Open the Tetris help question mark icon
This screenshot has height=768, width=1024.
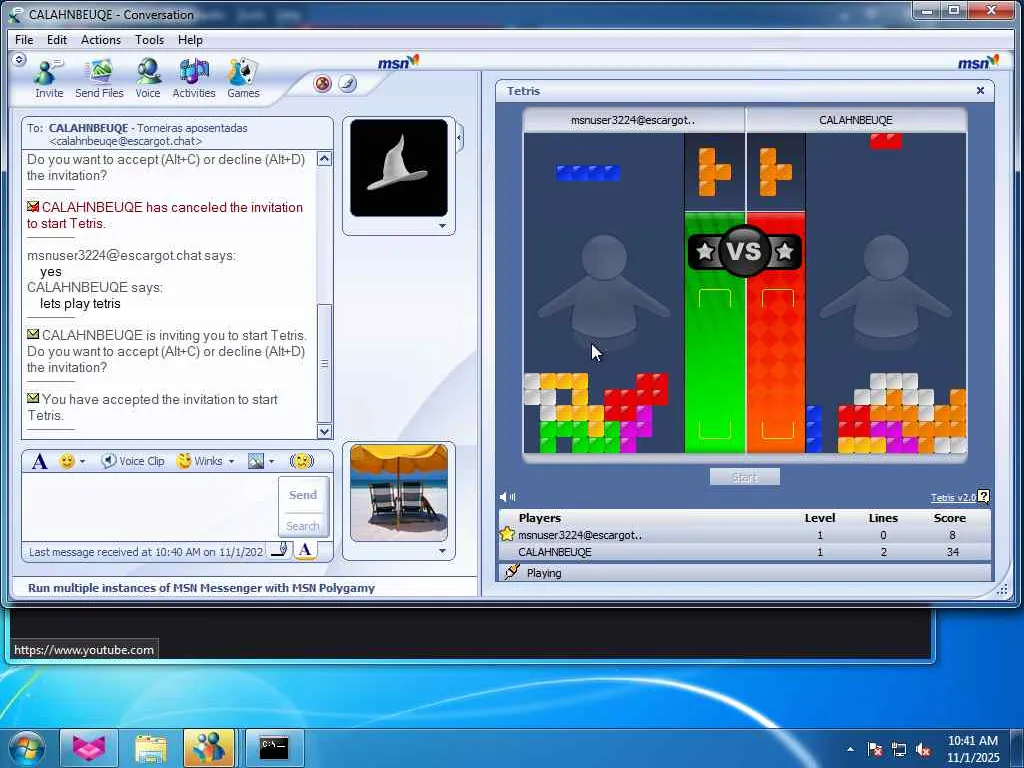click(x=984, y=497)
